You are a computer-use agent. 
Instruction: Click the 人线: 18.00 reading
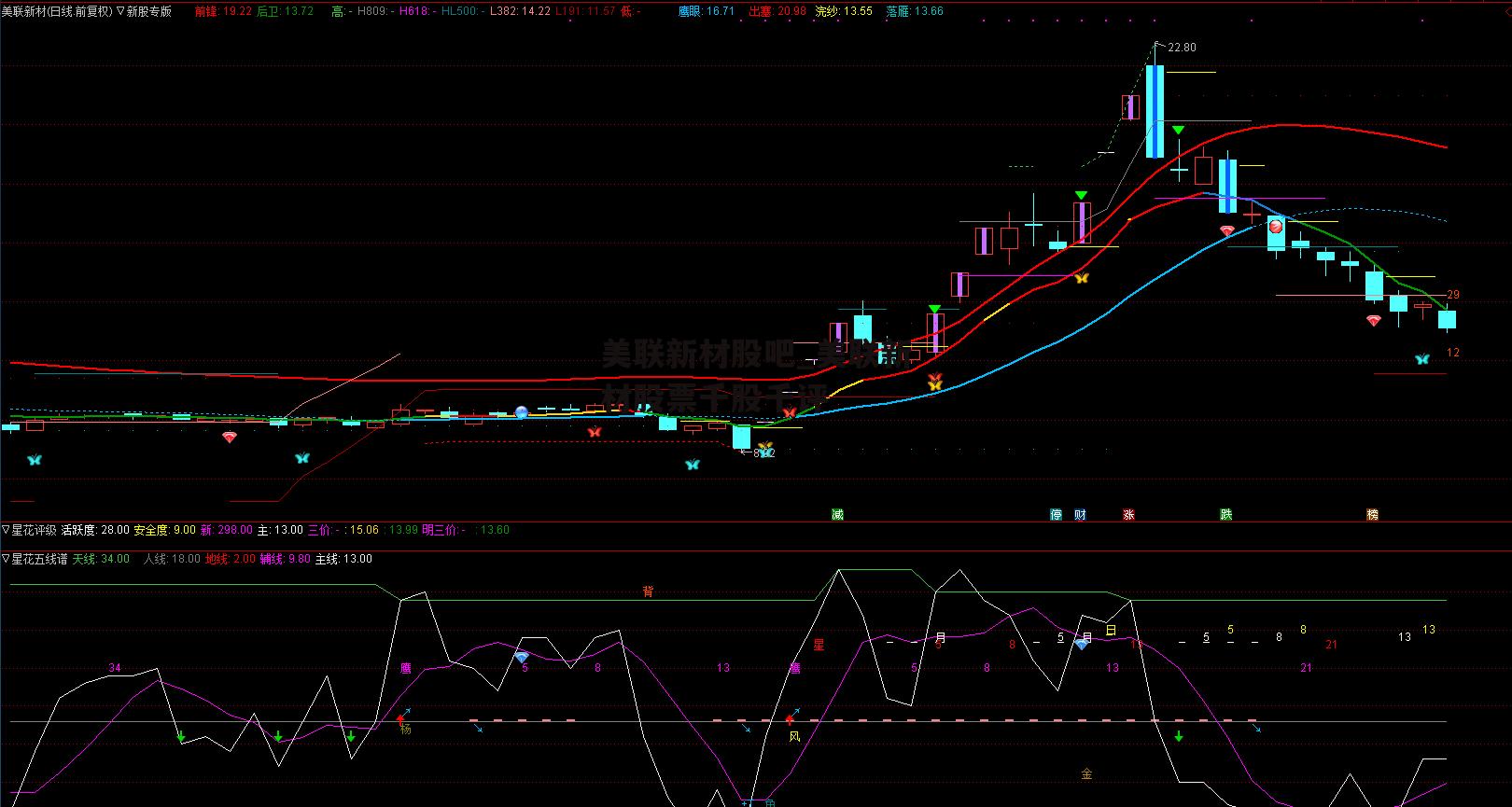(x=172, y=559)
